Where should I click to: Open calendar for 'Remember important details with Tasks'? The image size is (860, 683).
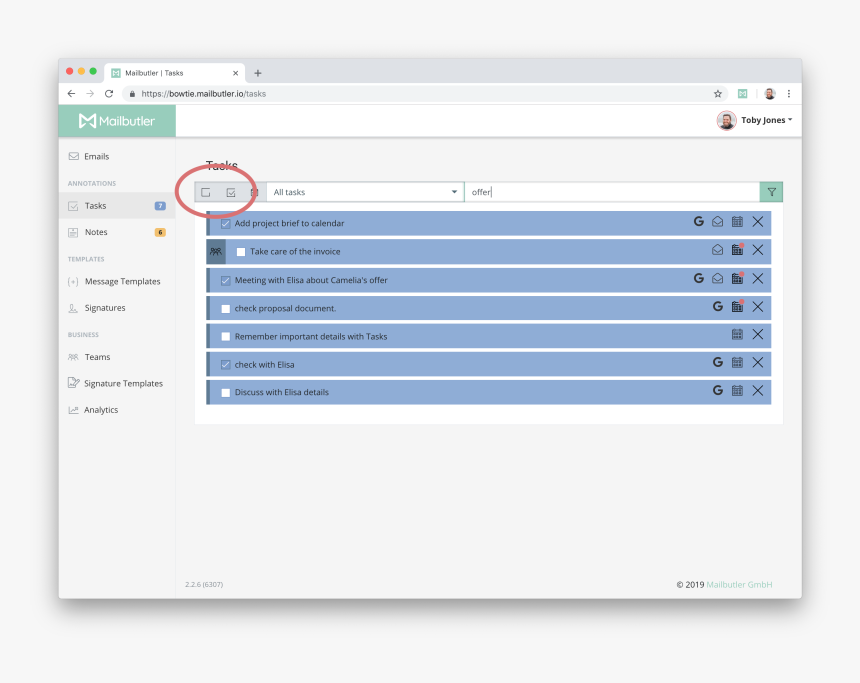tap(737, 334)
